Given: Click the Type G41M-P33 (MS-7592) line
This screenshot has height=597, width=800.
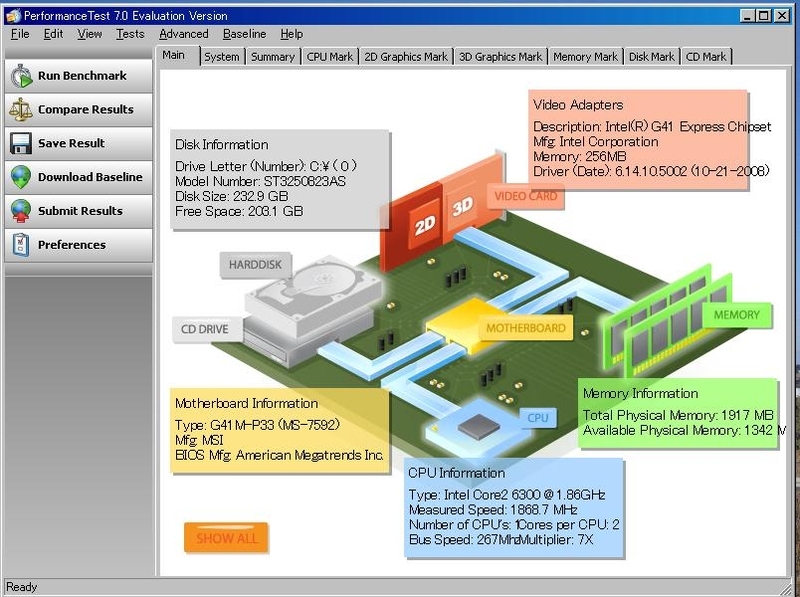Looking at the screenshot, I should 257,425.
